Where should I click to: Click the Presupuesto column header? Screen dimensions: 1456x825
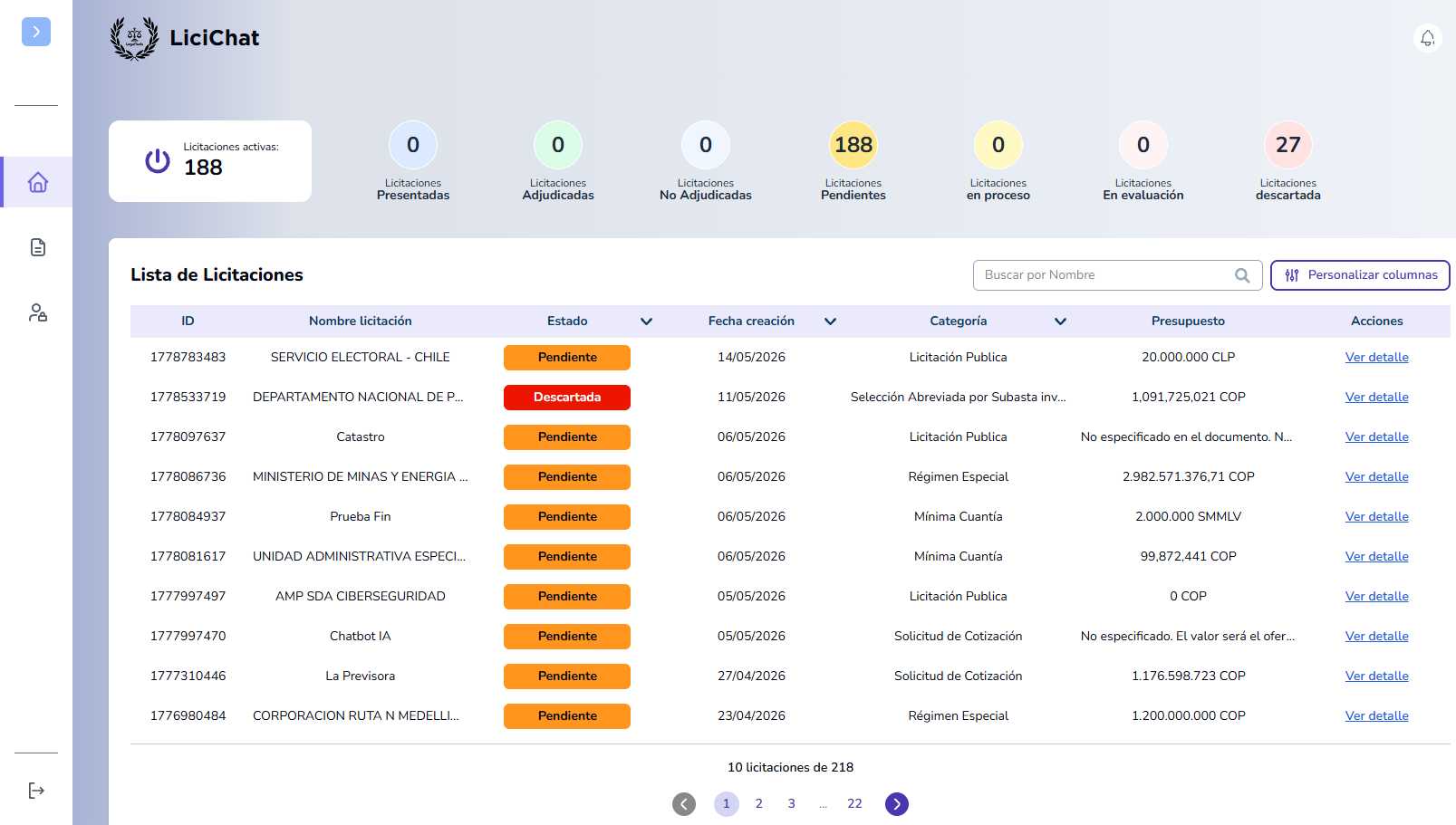click(x=1188, y=321)
